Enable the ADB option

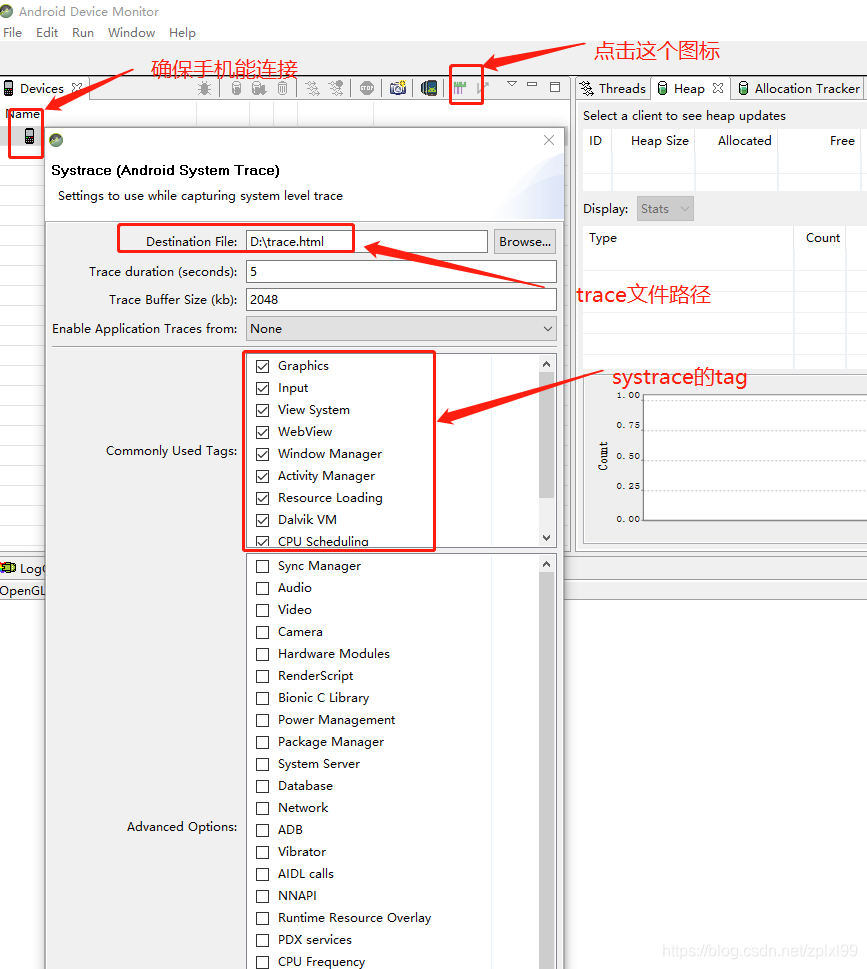coord(263,830)
